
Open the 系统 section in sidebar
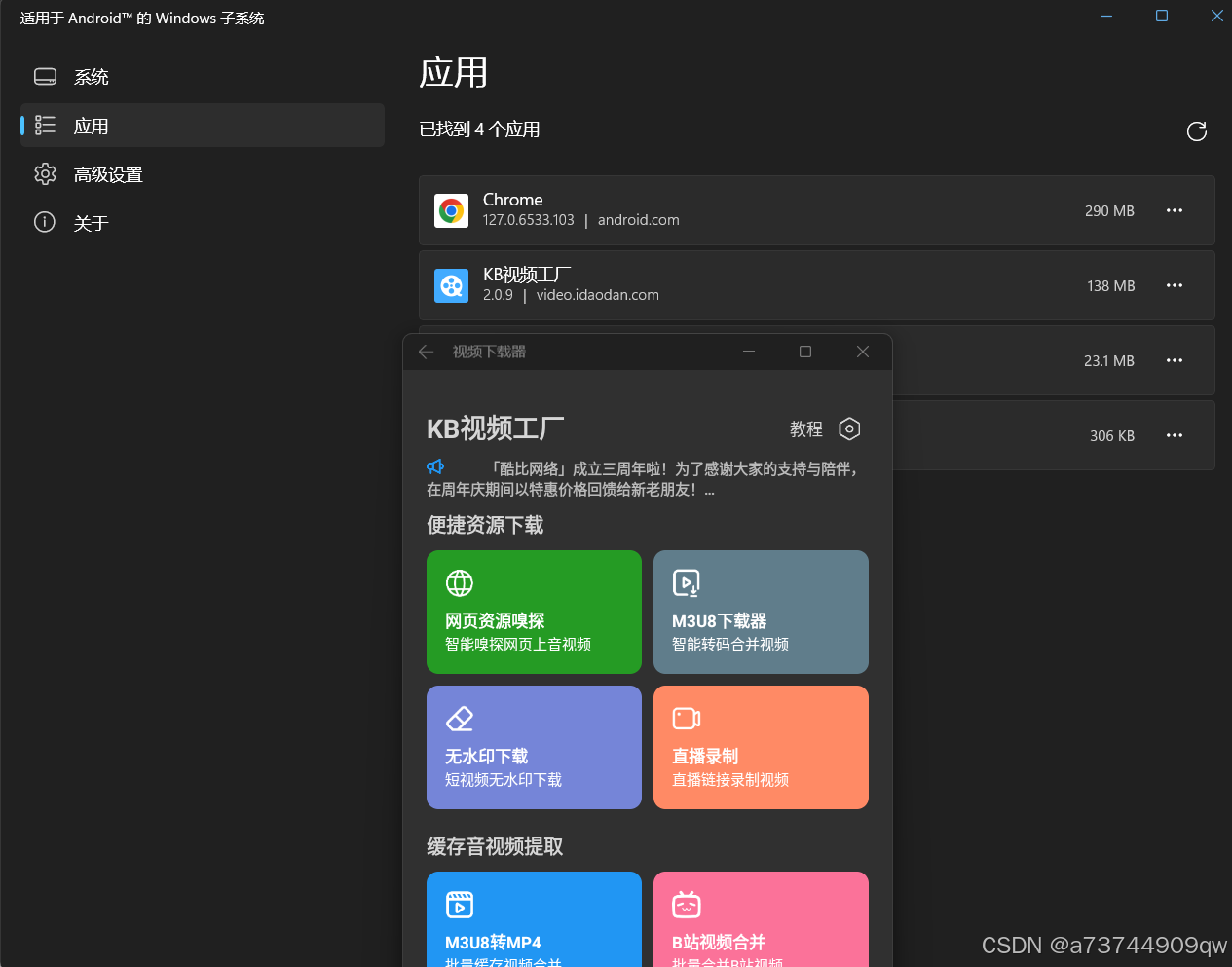203,77
